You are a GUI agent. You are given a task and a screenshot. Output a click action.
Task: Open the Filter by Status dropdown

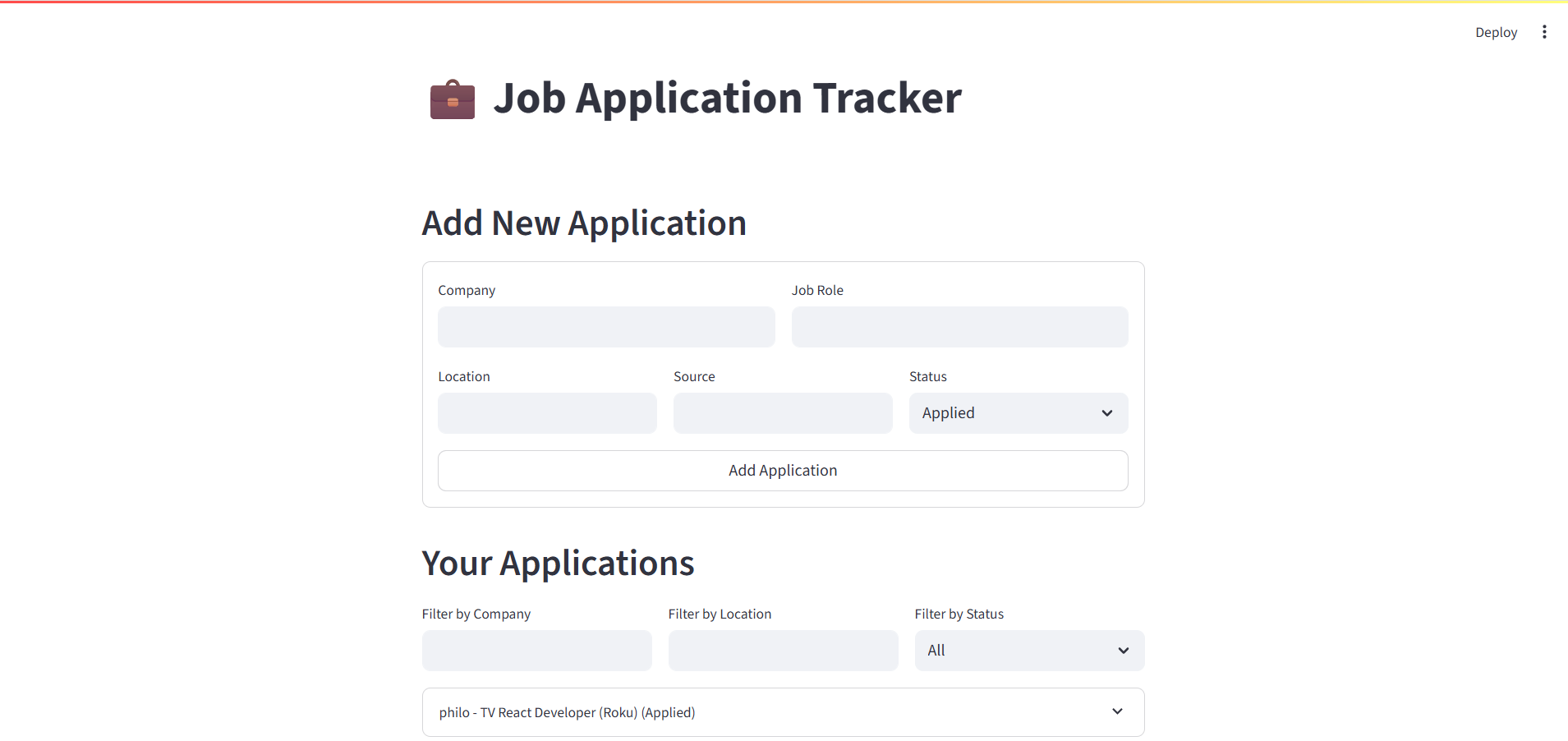1028,651
